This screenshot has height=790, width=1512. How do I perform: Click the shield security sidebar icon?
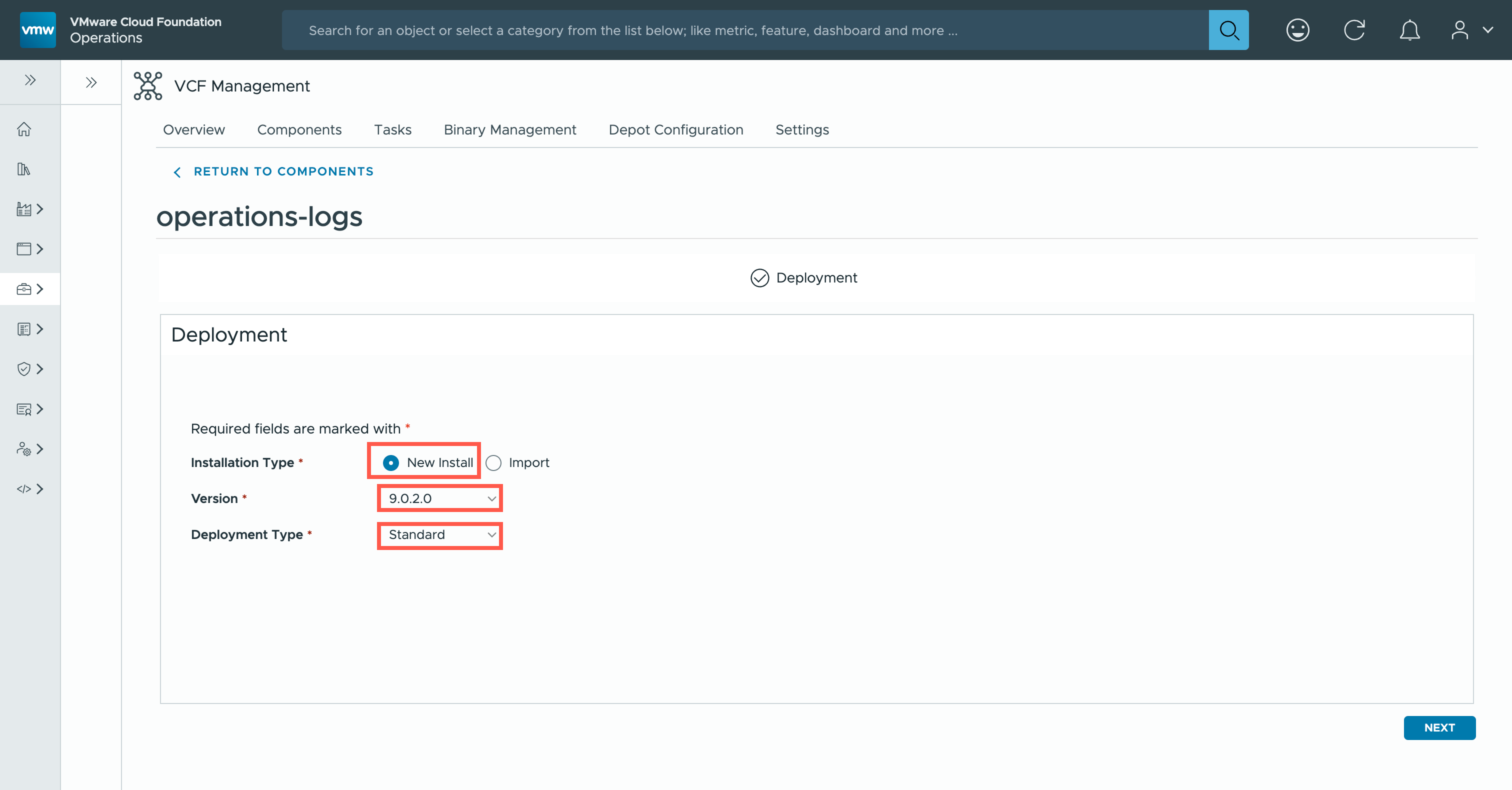point(23,368)
